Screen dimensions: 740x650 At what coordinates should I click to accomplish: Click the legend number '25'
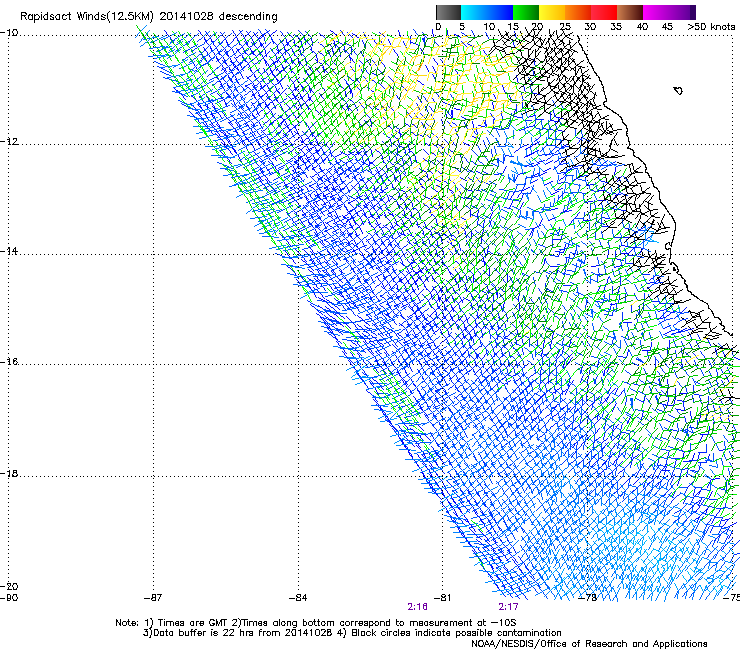[x=565, y=27]
